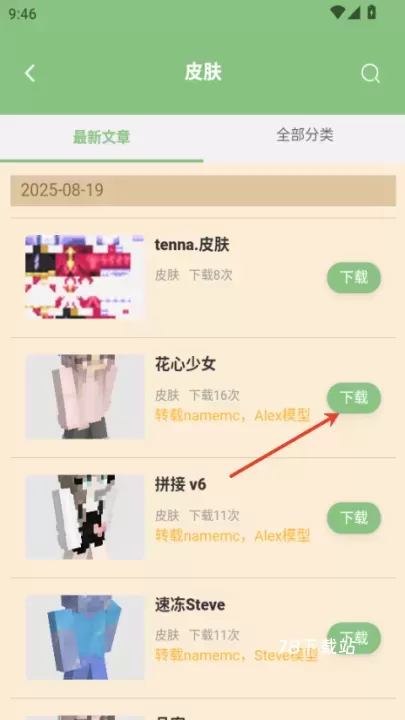Screen dimensions: 405x720
Task: Open search with the magnifier icon
Action: [370, 73]
